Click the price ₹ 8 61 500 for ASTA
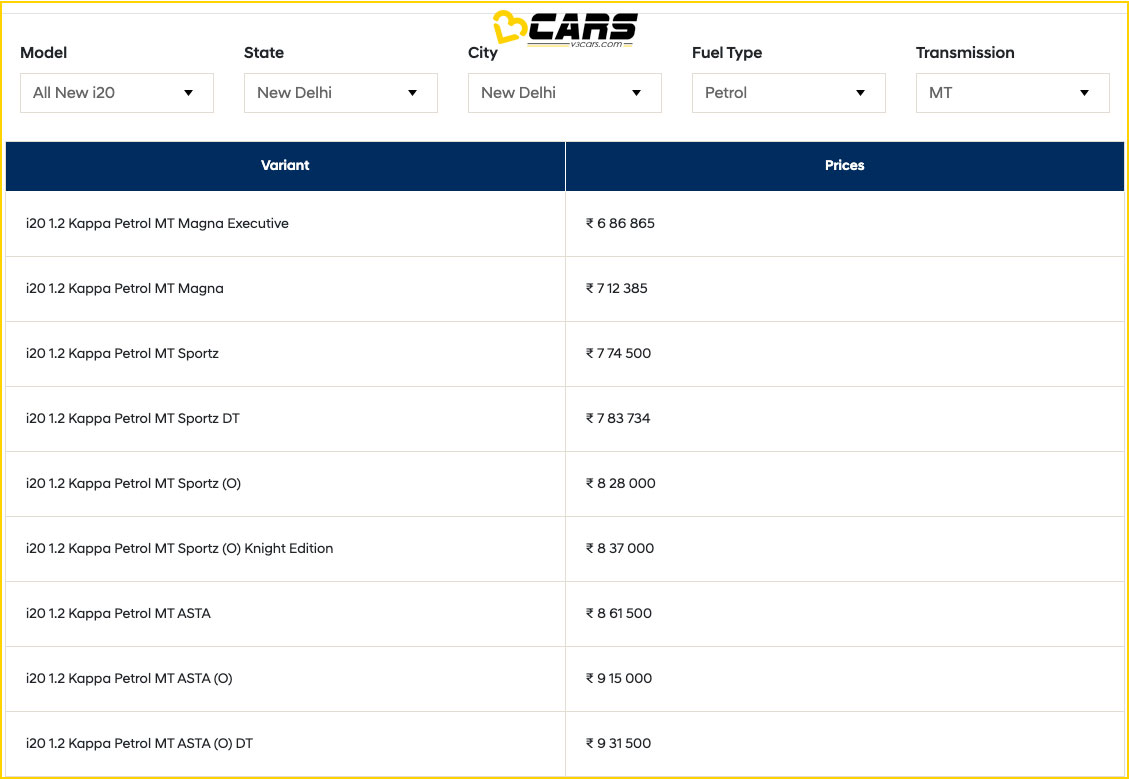This screenshot has height=779, width=1129. pos(617,613)
